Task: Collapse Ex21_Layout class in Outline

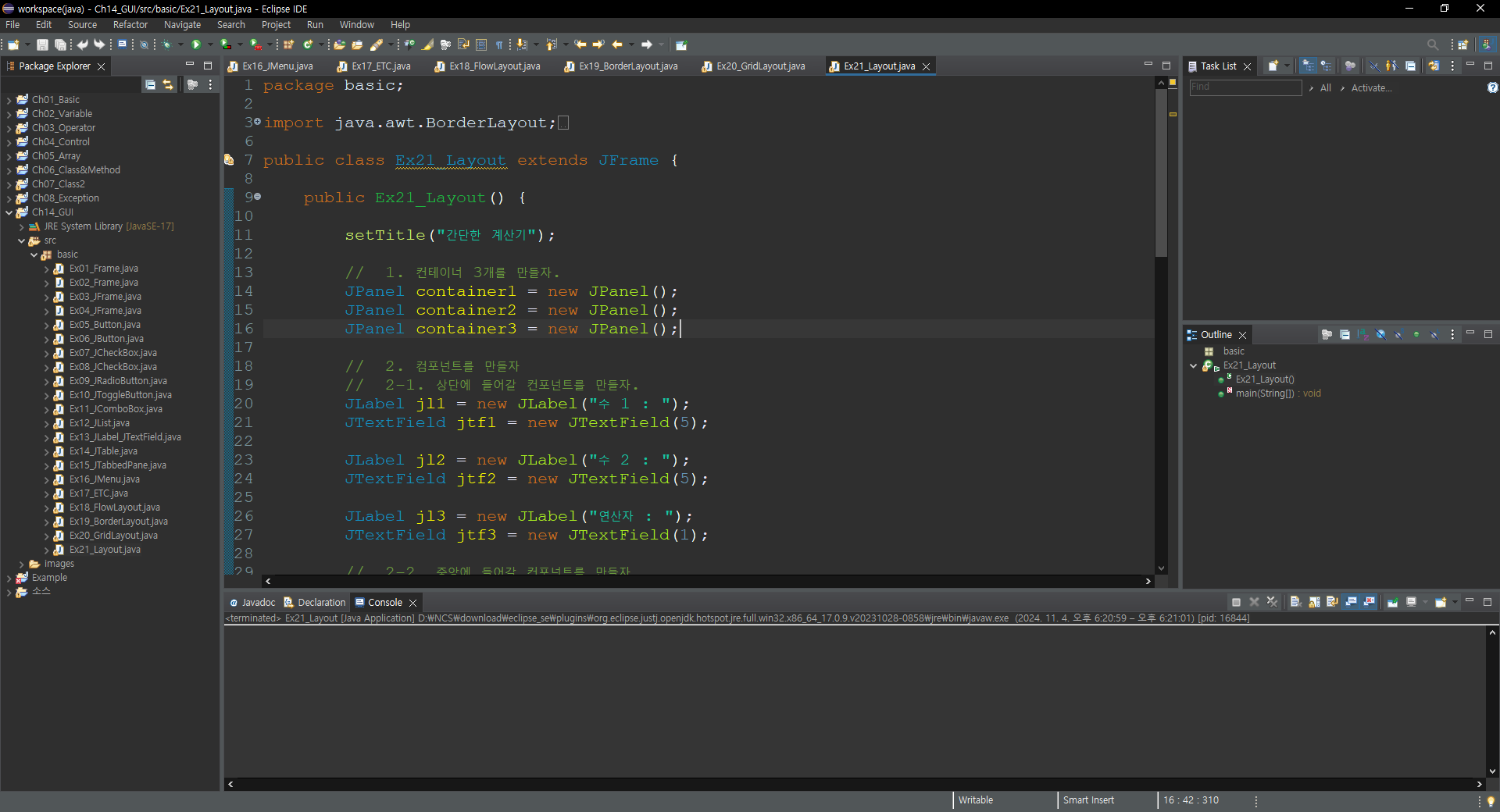Action: (1193, 365)
